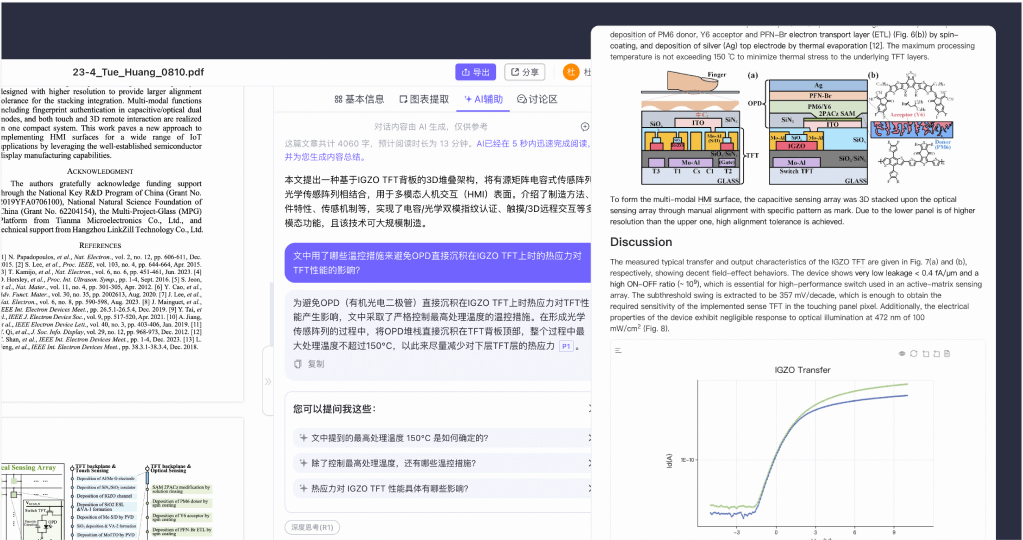Select the AI辅助 tab

(483, 99)
